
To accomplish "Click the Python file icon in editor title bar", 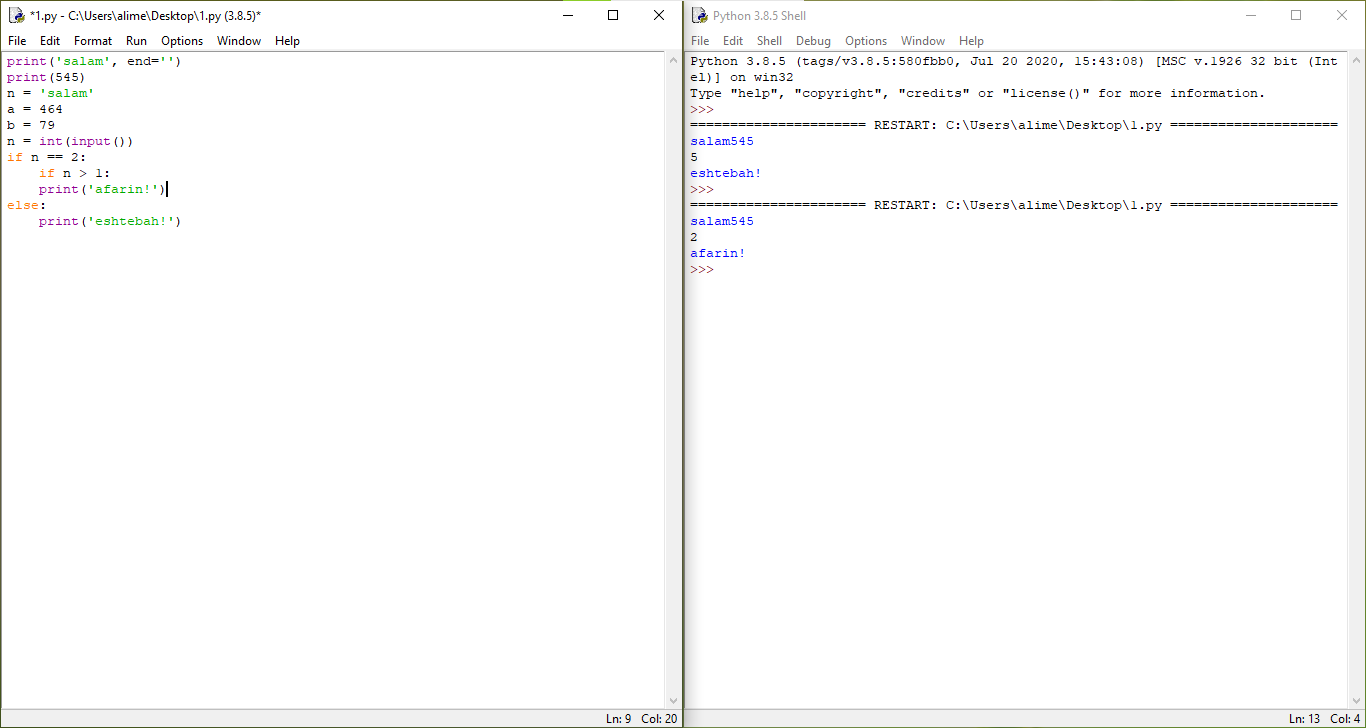I will (16, 16).
